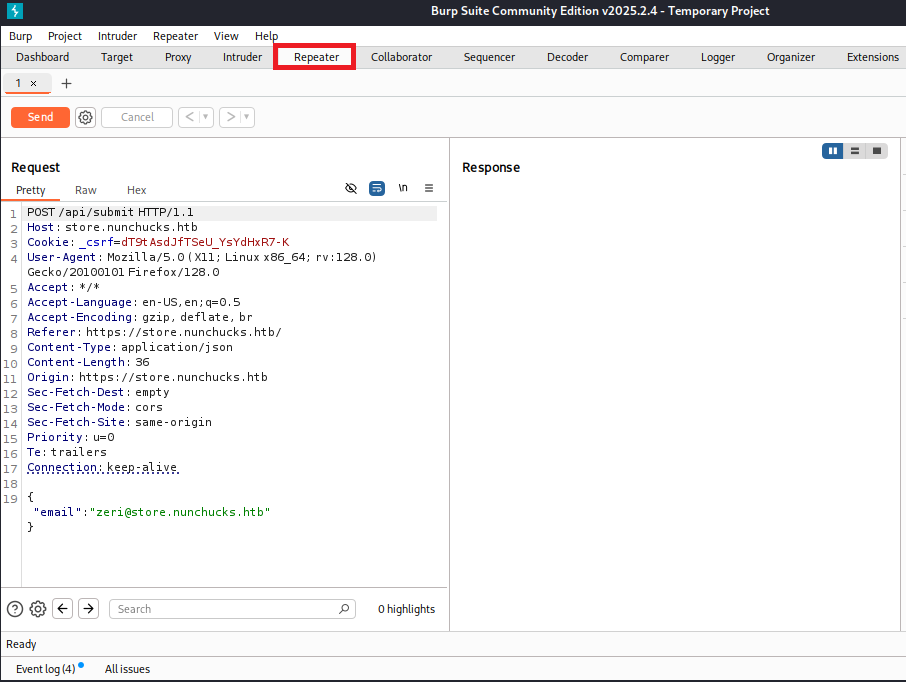Toggle hidden-items eye icon in request editor
Image resolution: width=906 pixels, height=682 pixels.
click(x=351, y=188)
